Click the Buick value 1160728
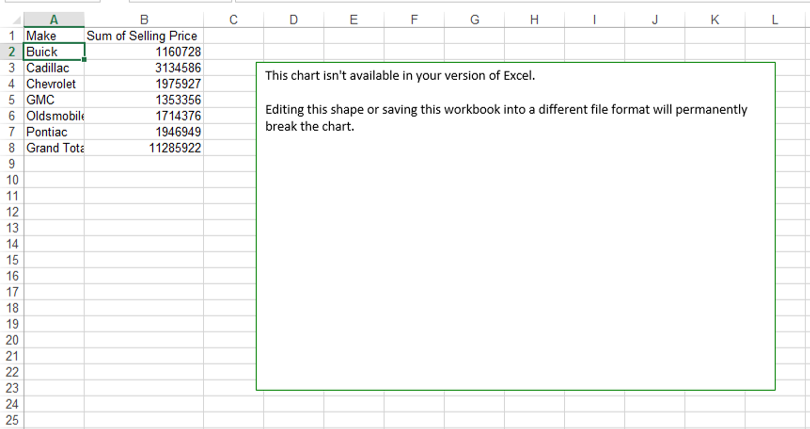This screenshot has height=429, width=810. coord(144,52)
